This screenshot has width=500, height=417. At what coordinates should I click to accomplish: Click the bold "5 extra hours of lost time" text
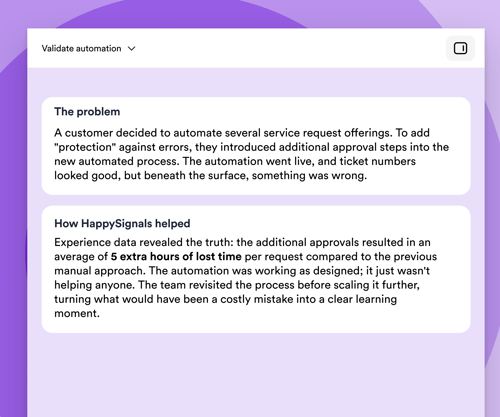pos(176,256)
